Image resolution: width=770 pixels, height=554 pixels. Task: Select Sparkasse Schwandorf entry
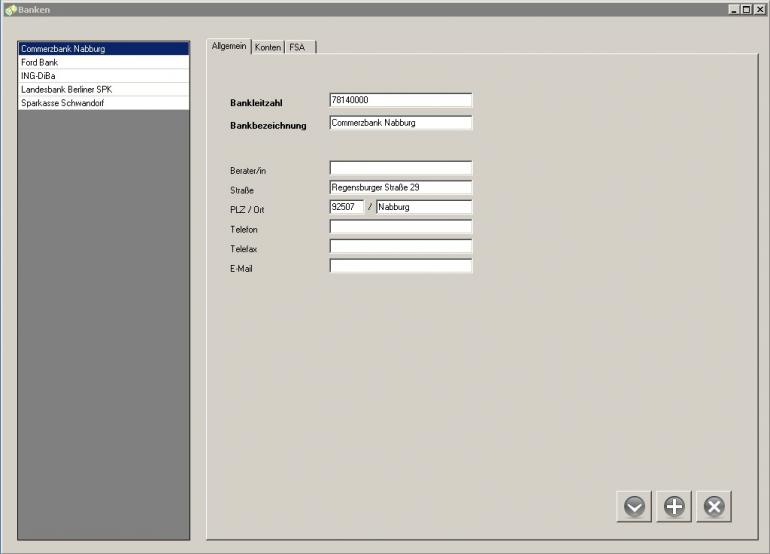click(x=104, y=103)
